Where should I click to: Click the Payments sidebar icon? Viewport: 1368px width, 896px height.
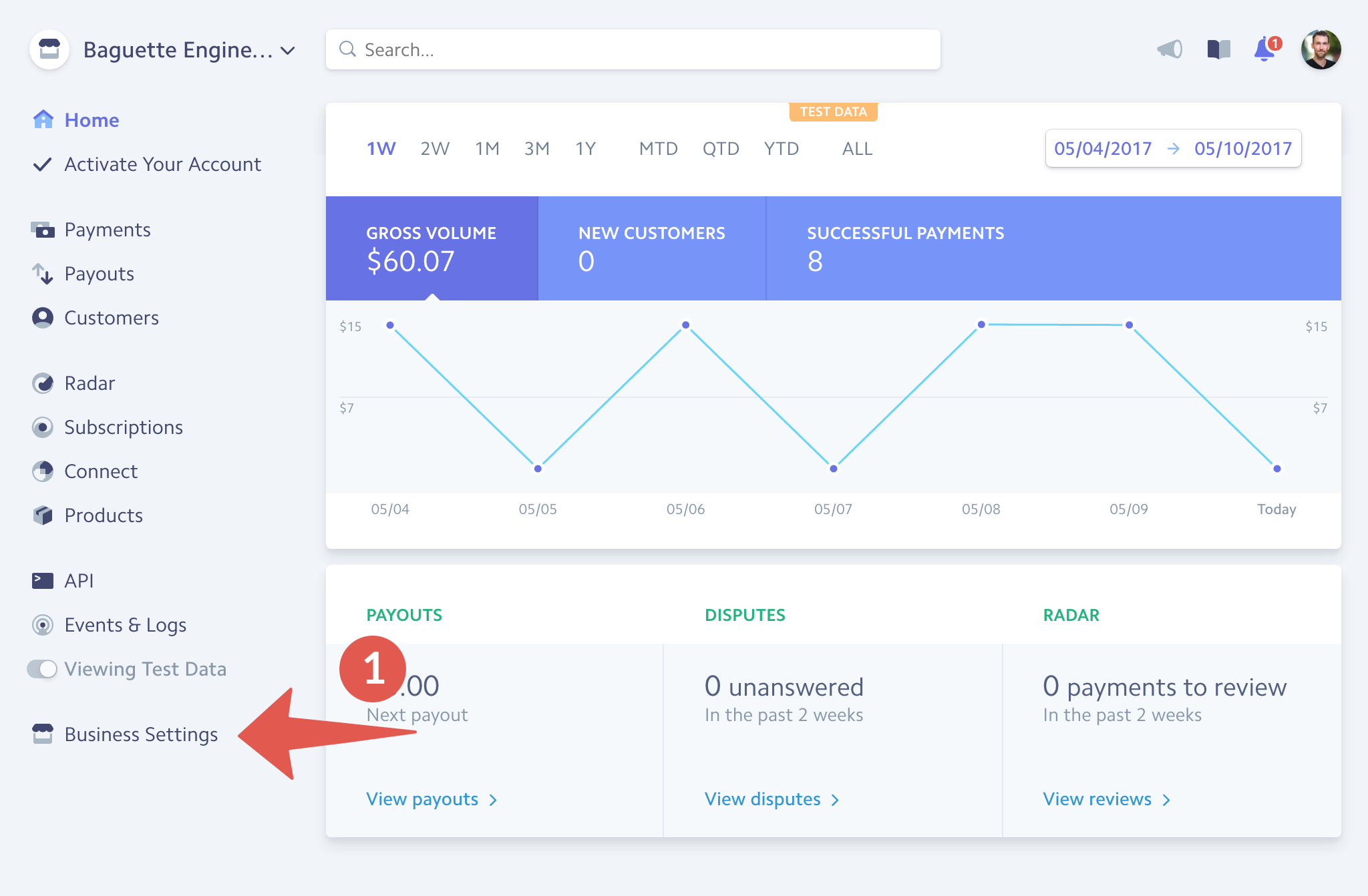tap(43, 230)
